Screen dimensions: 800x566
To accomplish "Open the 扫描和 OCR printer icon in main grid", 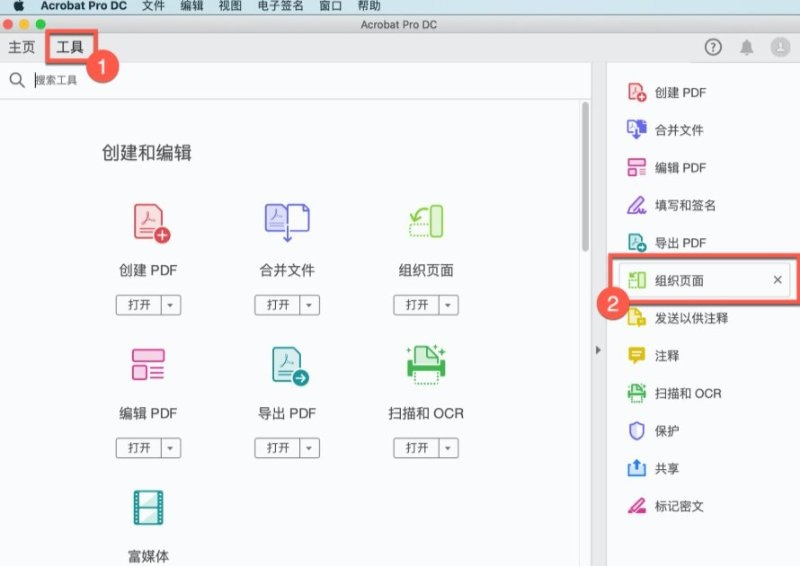I will pos(426,364).
